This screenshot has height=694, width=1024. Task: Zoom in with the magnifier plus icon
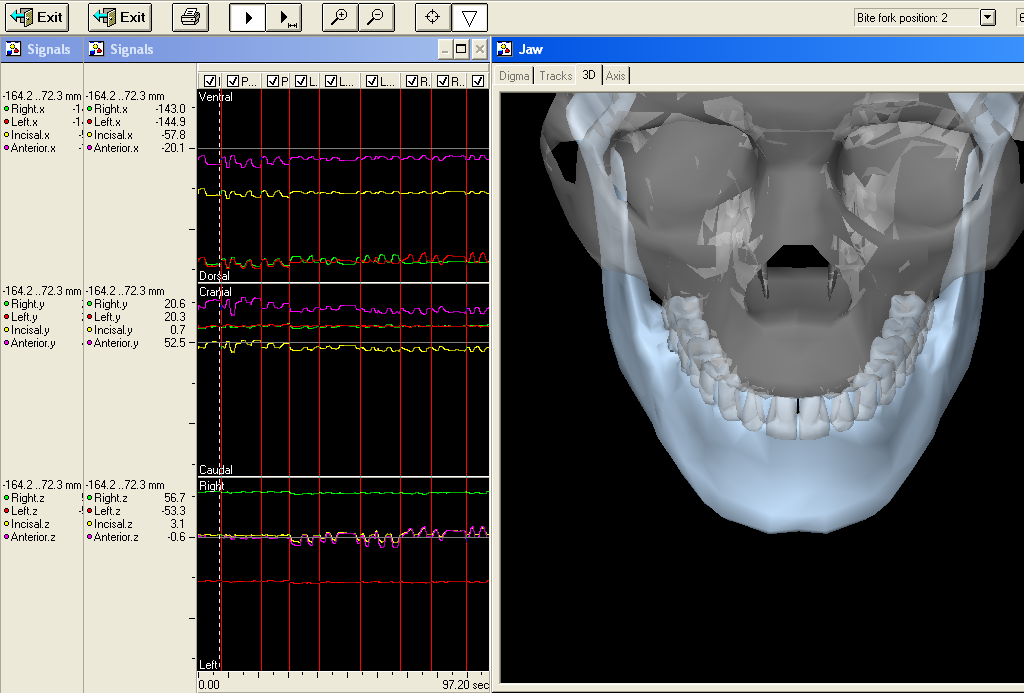[339, 17]
